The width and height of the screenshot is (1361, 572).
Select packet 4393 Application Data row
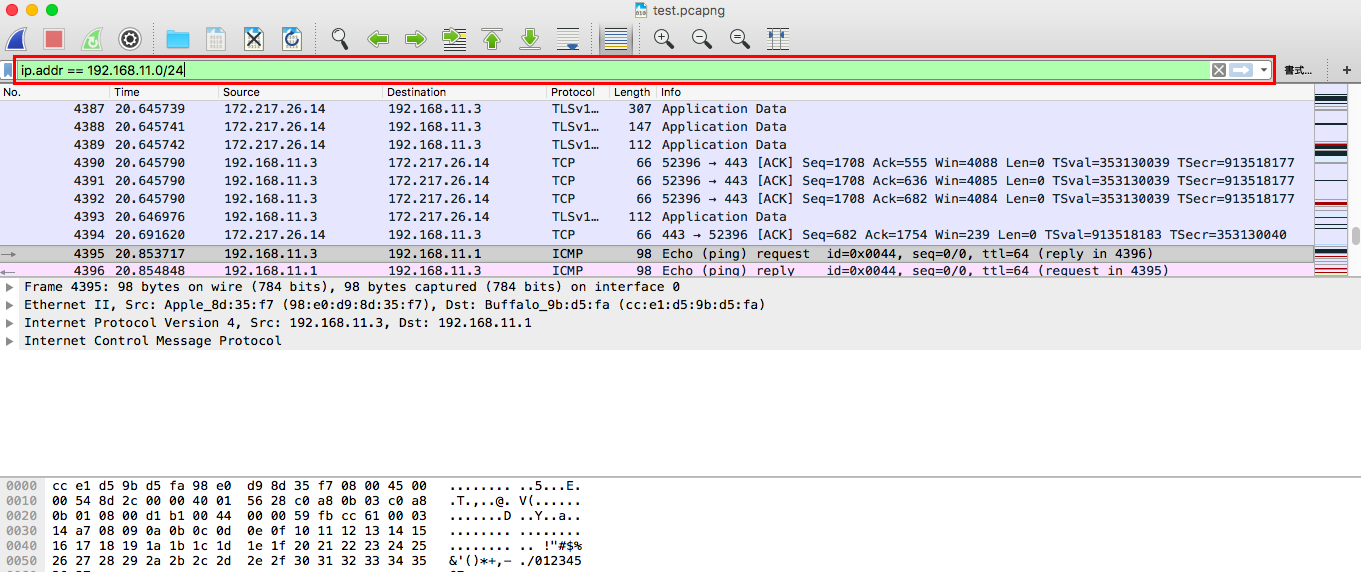[x=656, y=217]
